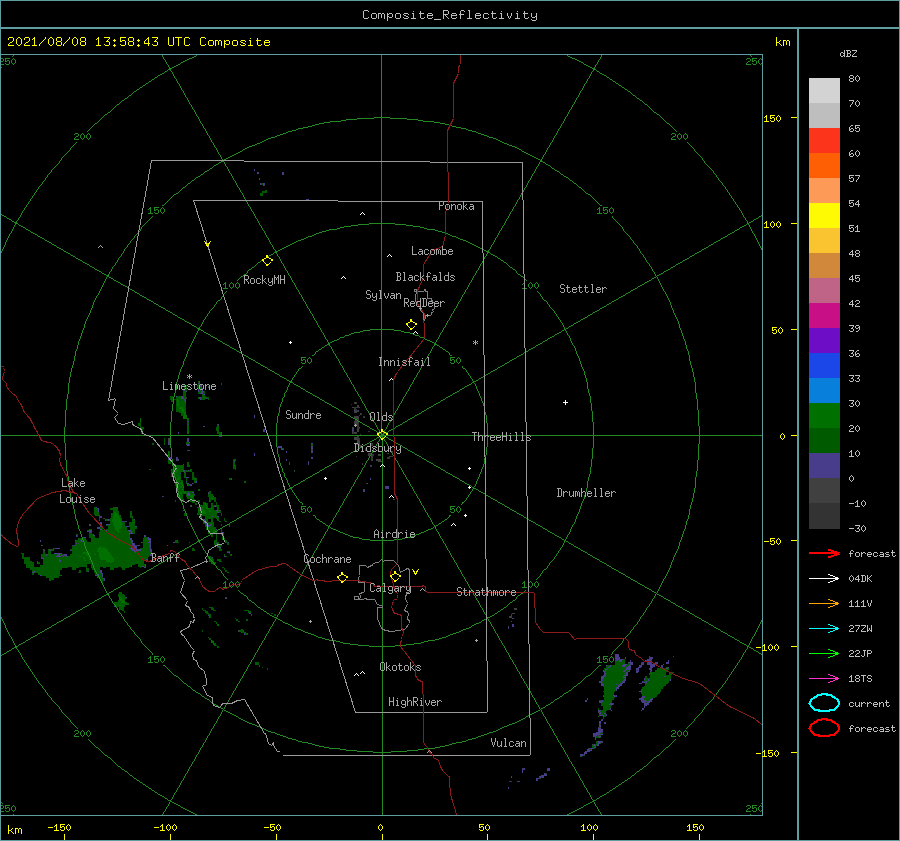Click the yellow diamond marker below RedDeer

411,325
